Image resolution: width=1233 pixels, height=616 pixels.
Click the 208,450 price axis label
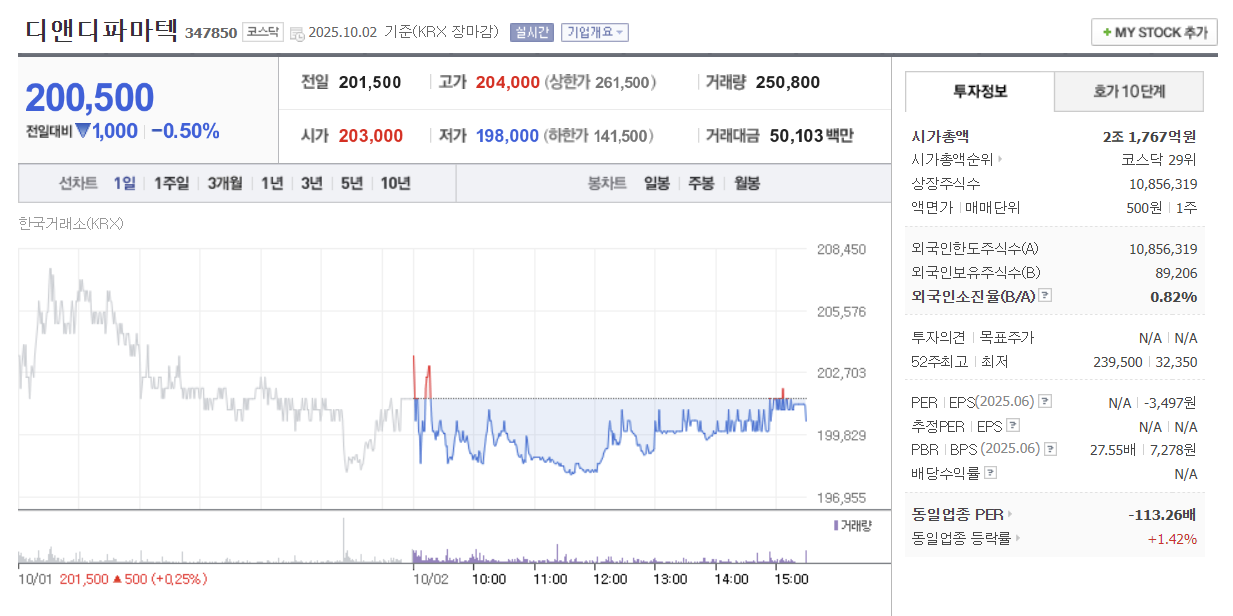(841, 249)
